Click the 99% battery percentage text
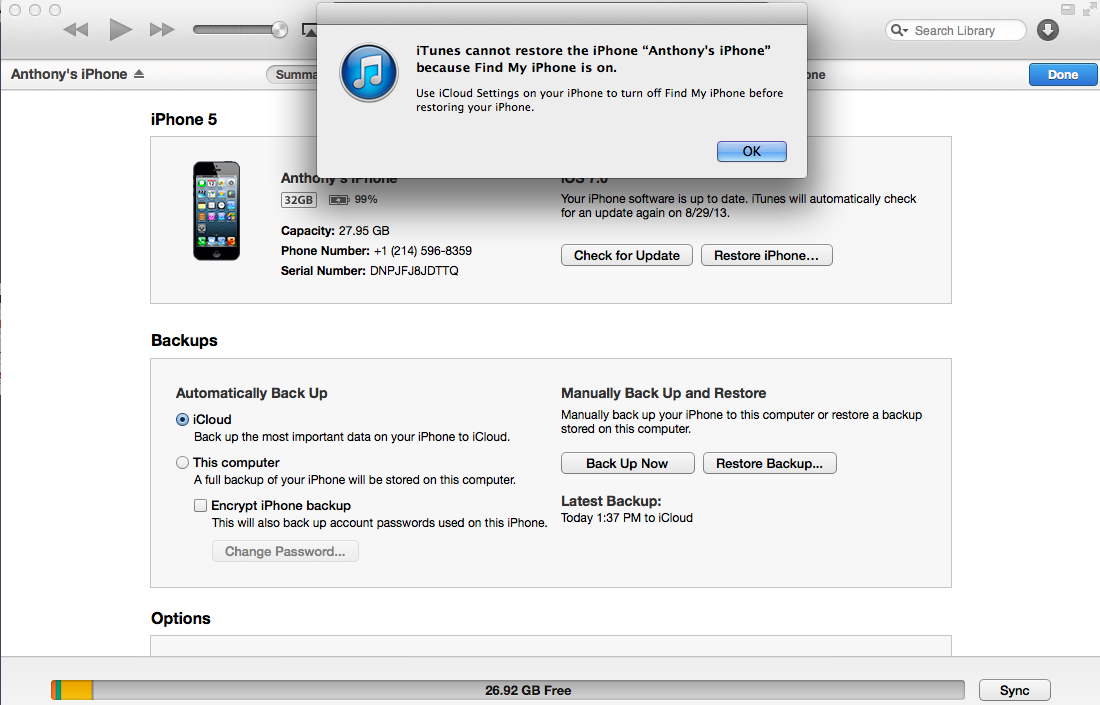Viewport: 1100px width, 705px height. (366, 200)
